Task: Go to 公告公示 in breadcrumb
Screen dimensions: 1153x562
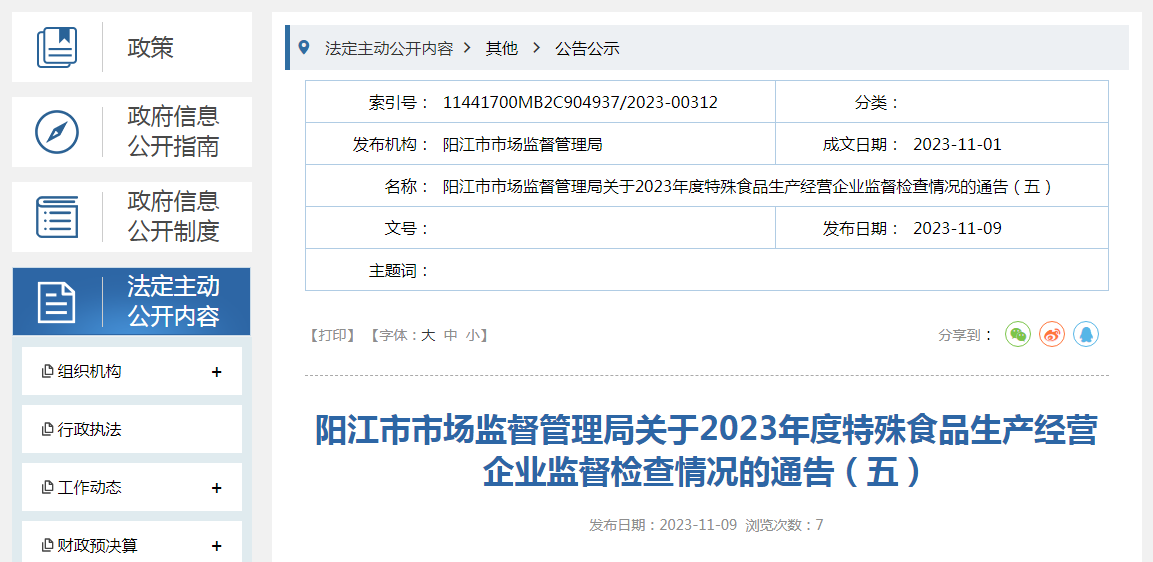Action: [x=587, y=48]
